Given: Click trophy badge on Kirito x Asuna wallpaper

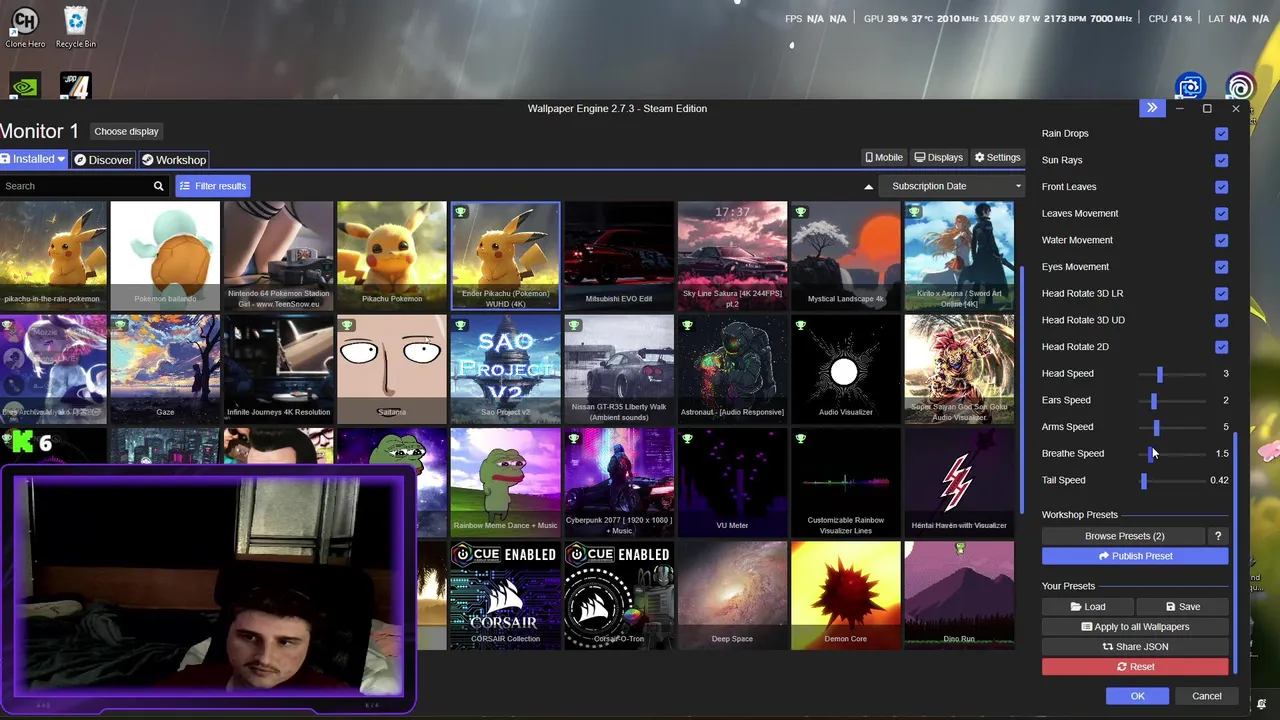Looking at the screenshot, I should coord(914,212).
